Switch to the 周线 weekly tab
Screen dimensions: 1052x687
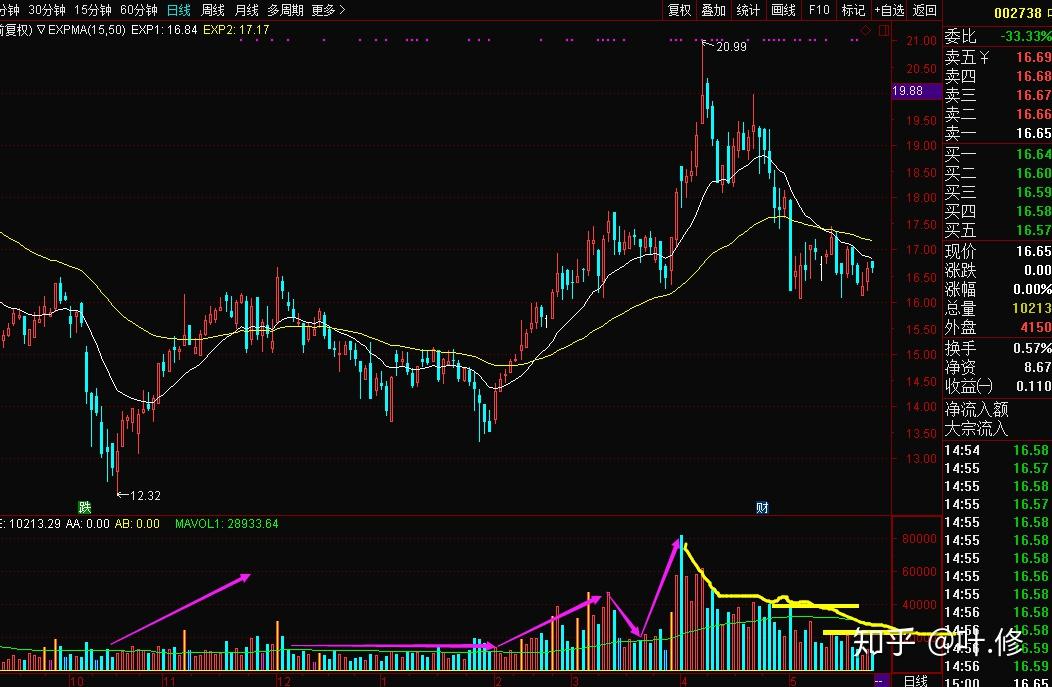coord(213,10)
